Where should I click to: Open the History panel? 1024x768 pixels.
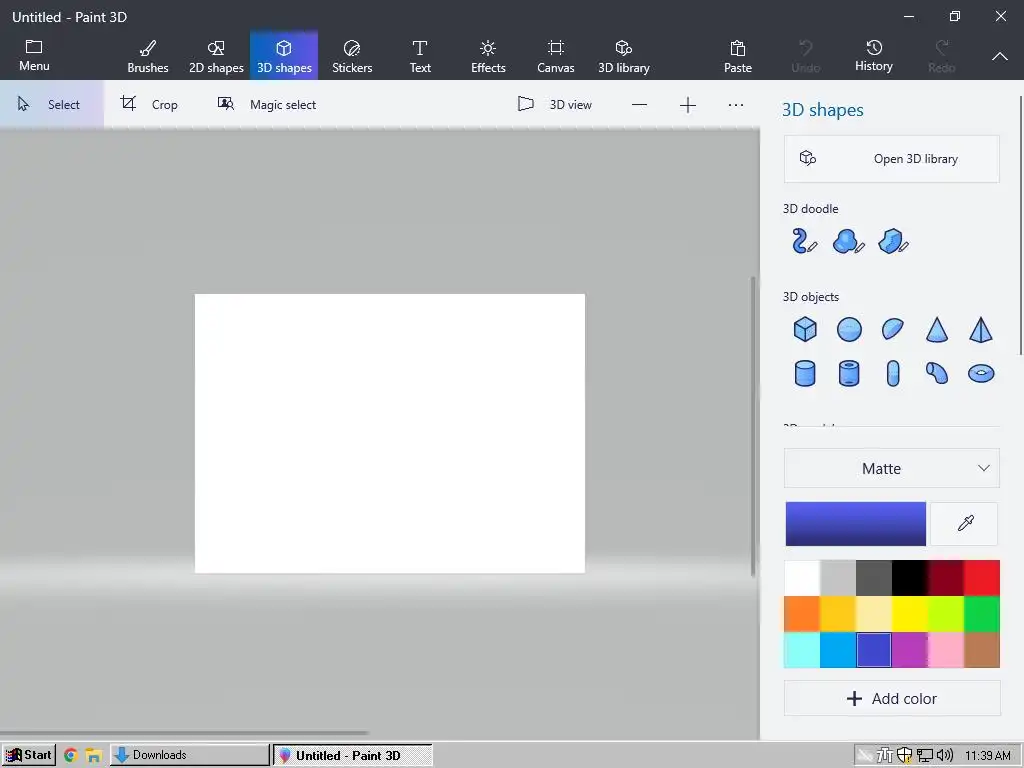tap(874, 56)
